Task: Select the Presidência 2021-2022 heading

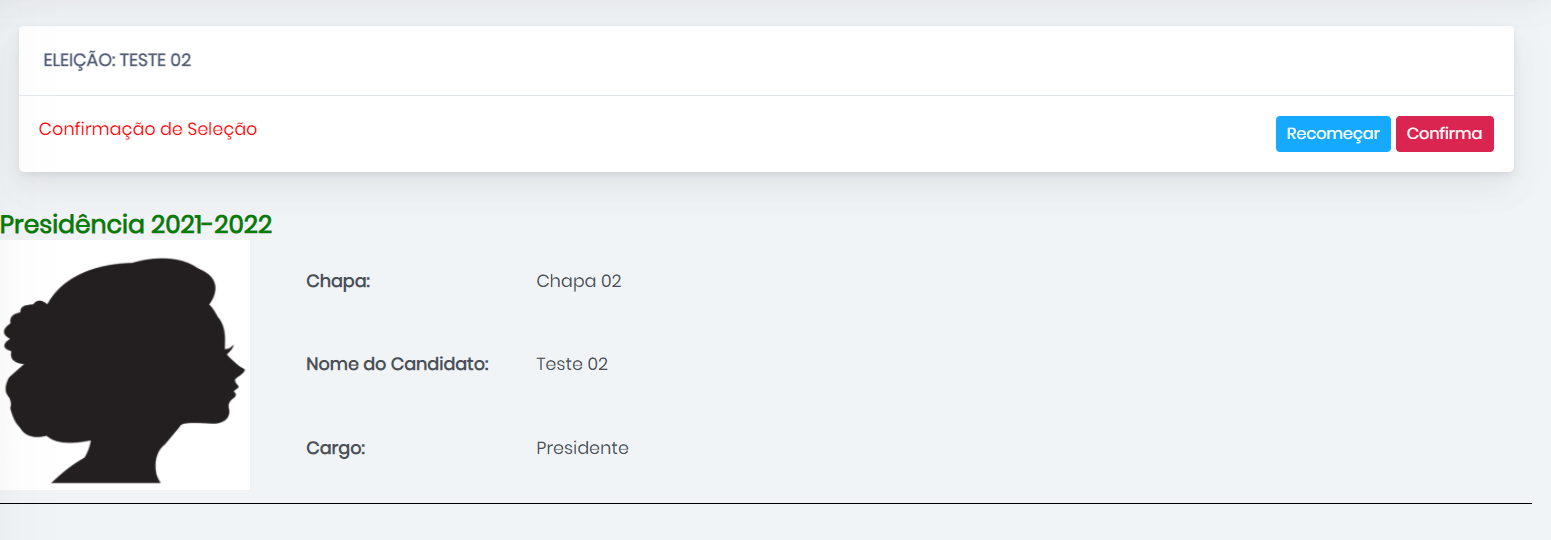Action: pos(136,224)
